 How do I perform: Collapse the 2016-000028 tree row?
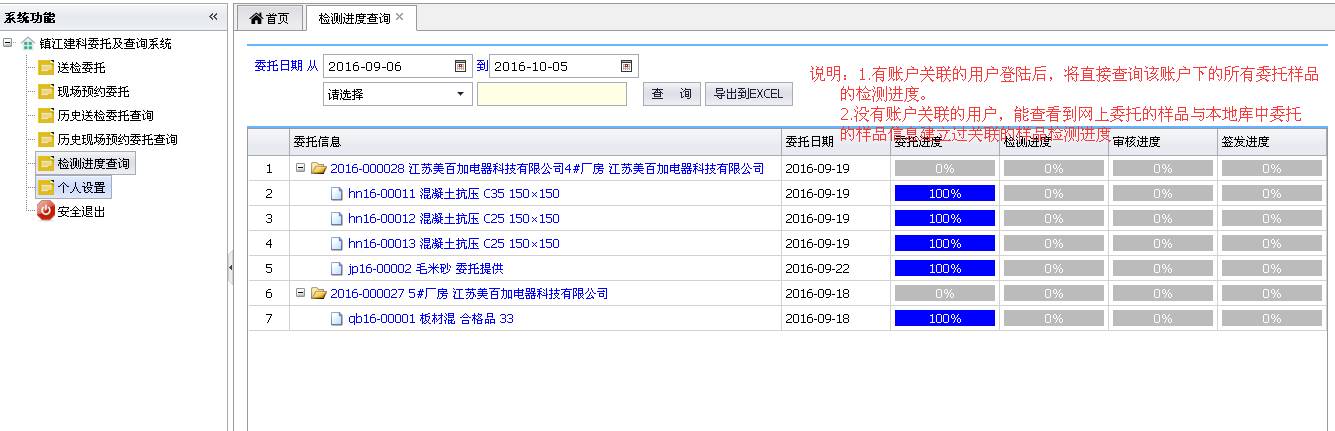point(301,168)
